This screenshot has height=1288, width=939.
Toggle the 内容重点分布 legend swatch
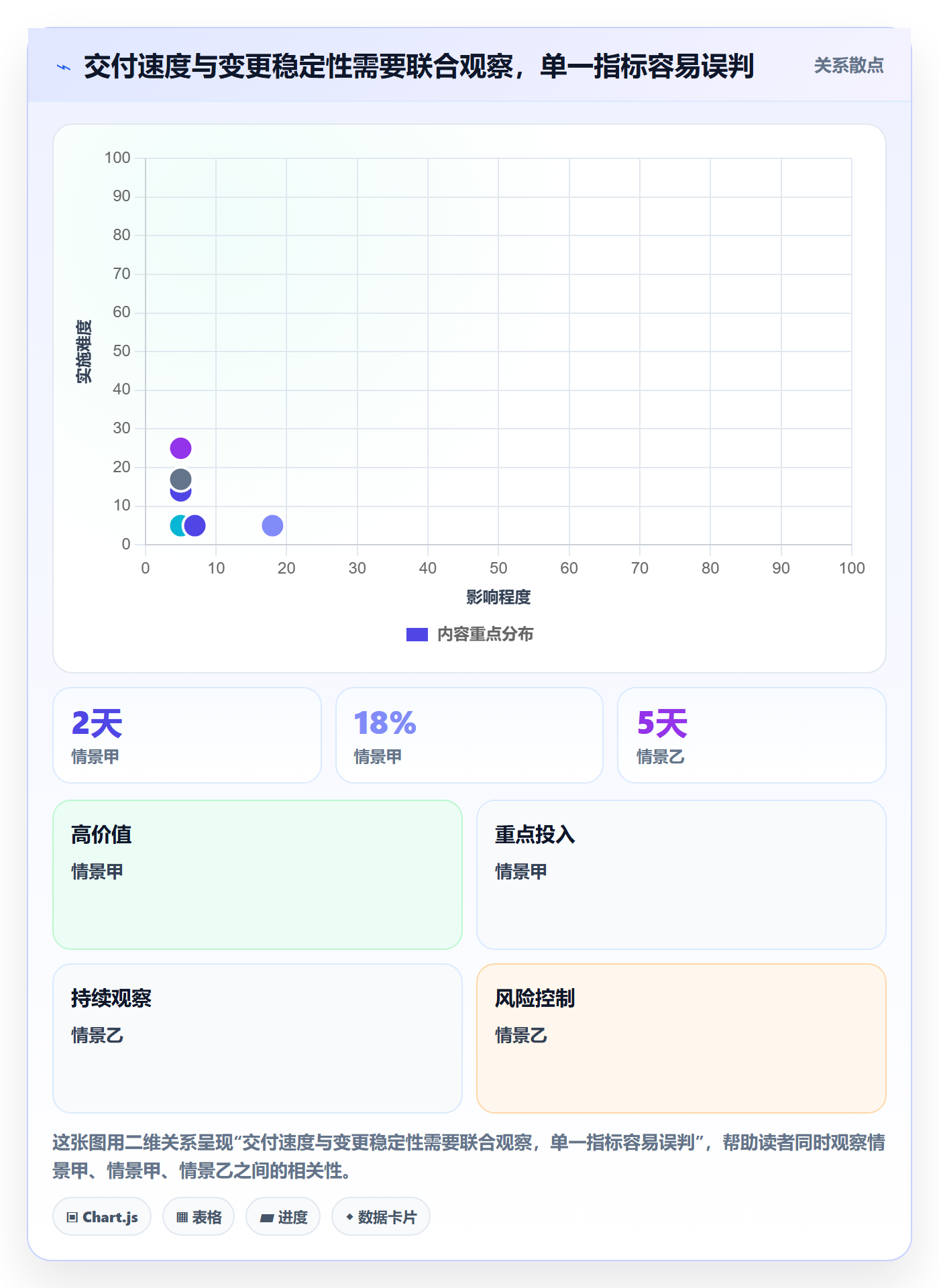417,635
